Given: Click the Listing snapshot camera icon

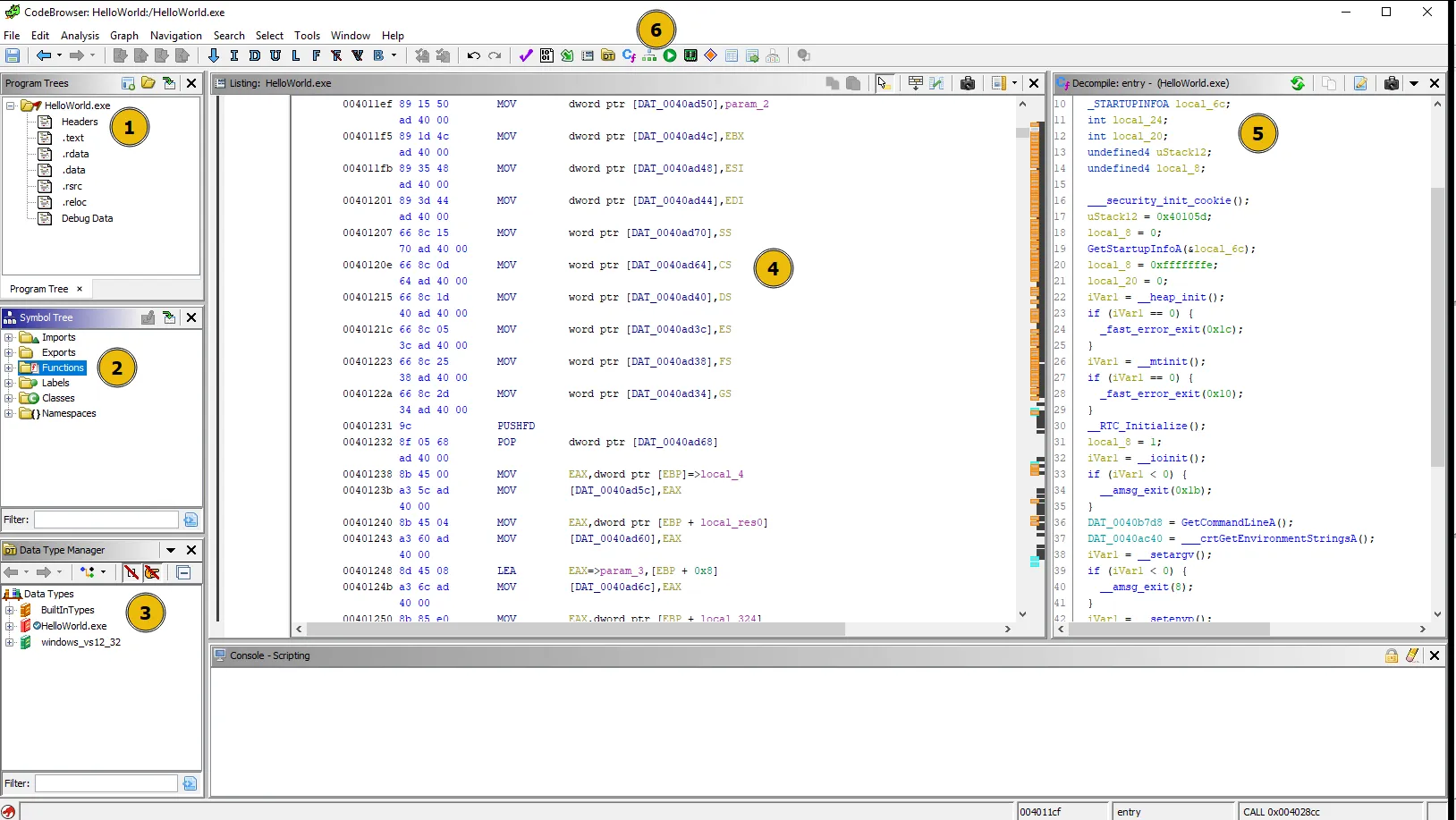Looking at the screenshot, I should [967, 83].
